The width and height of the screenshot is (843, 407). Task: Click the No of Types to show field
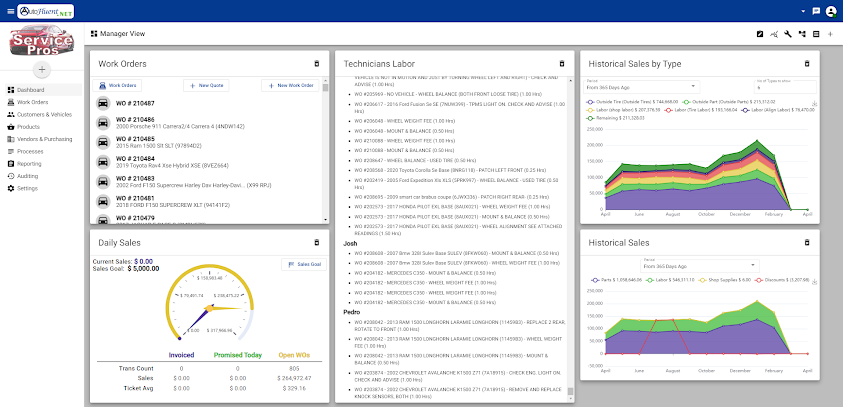point(785,87)
